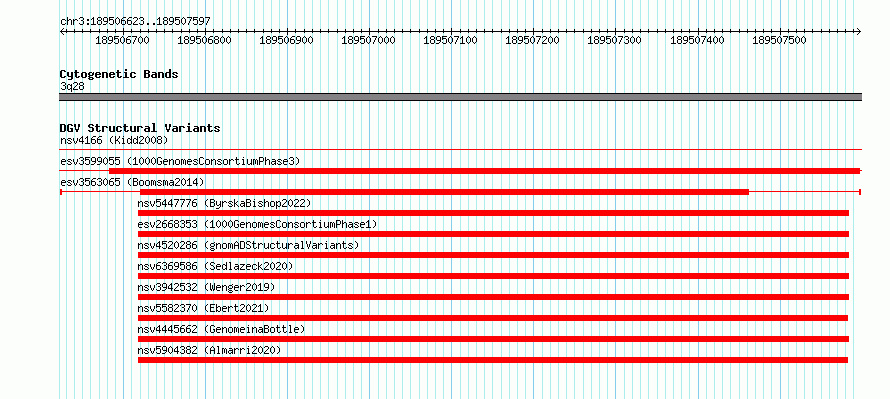890x399 pixels.
Task: Click the red bar for nsv3942532
Action: 493,297
